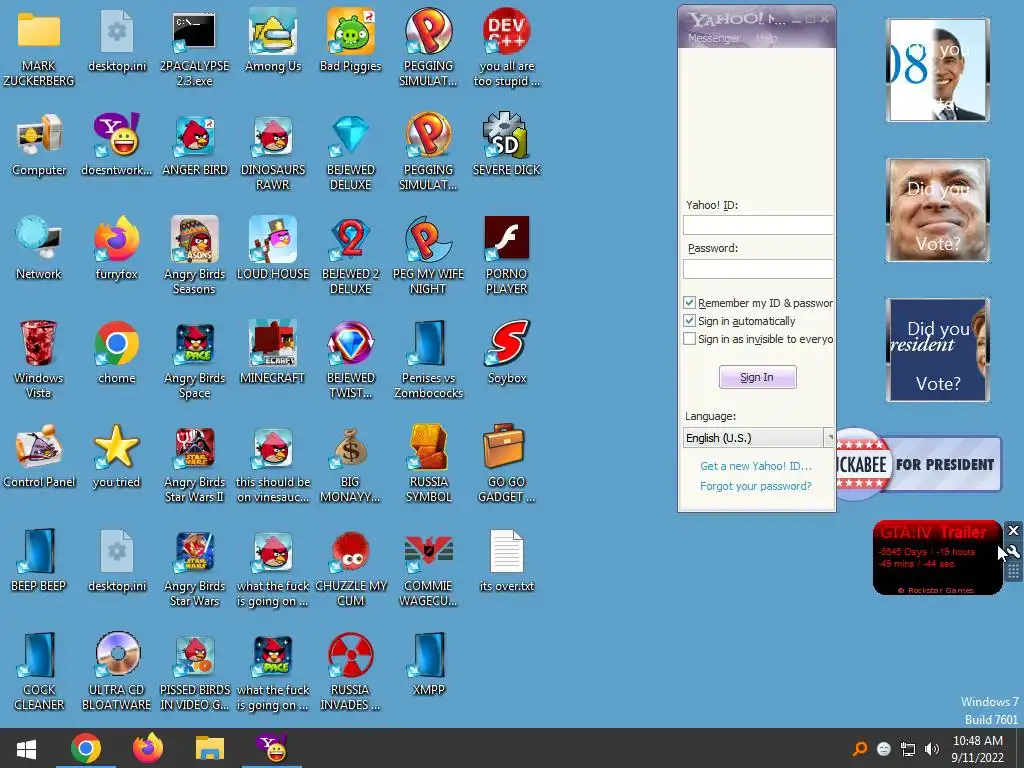This screenshot has width=1024, height=768.
Task: Select the BEJEWED DELUXE gem icon
Action: pos(351,152)
